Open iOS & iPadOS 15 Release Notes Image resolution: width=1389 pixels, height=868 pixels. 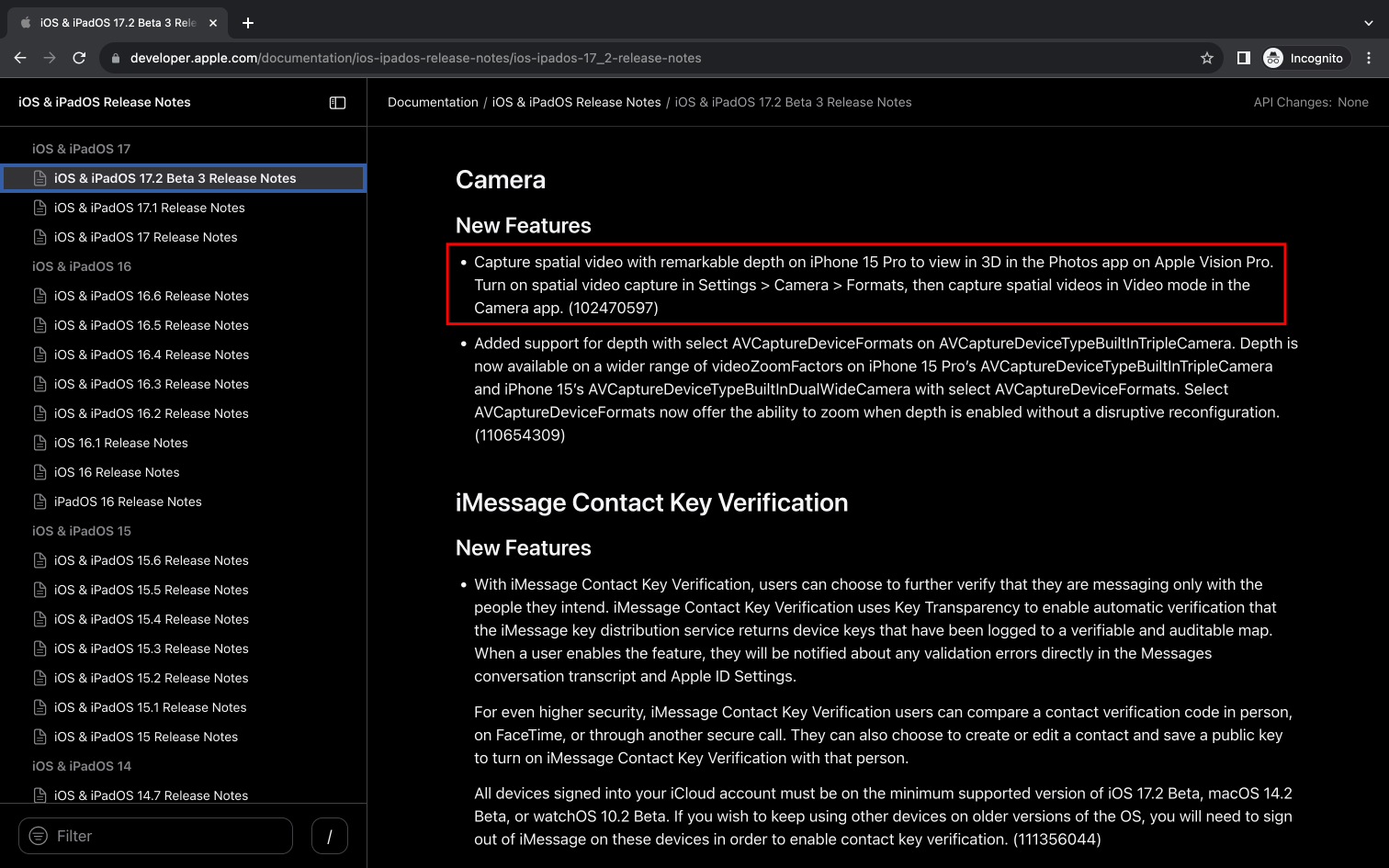pyautogui.click(x=145, y=737)
